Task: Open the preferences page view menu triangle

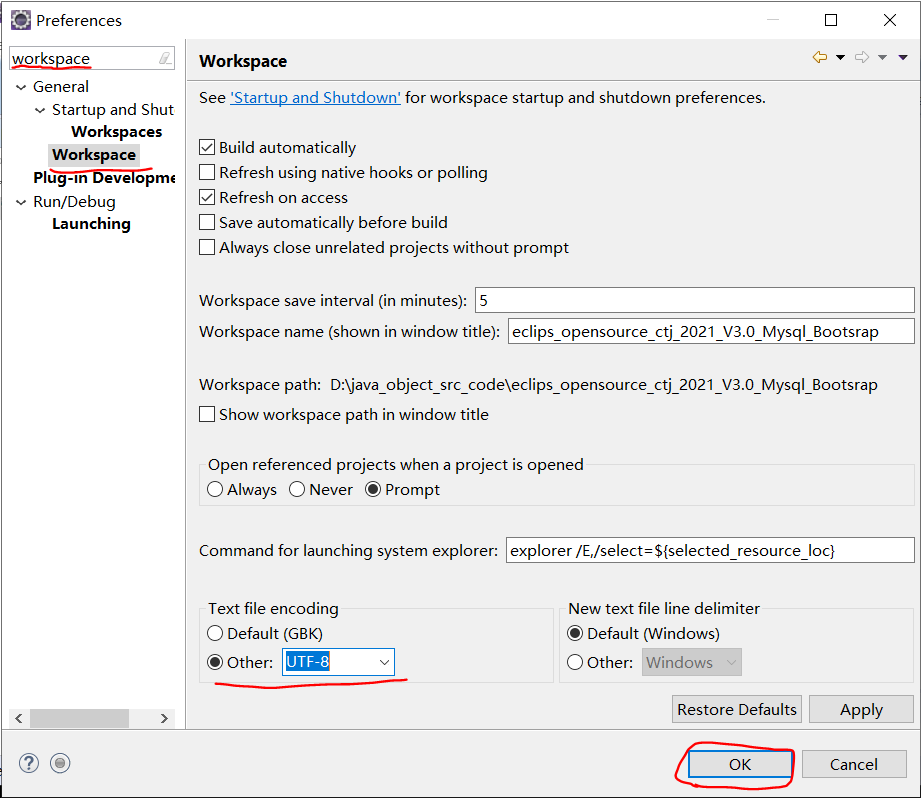Action: [903, 57]
